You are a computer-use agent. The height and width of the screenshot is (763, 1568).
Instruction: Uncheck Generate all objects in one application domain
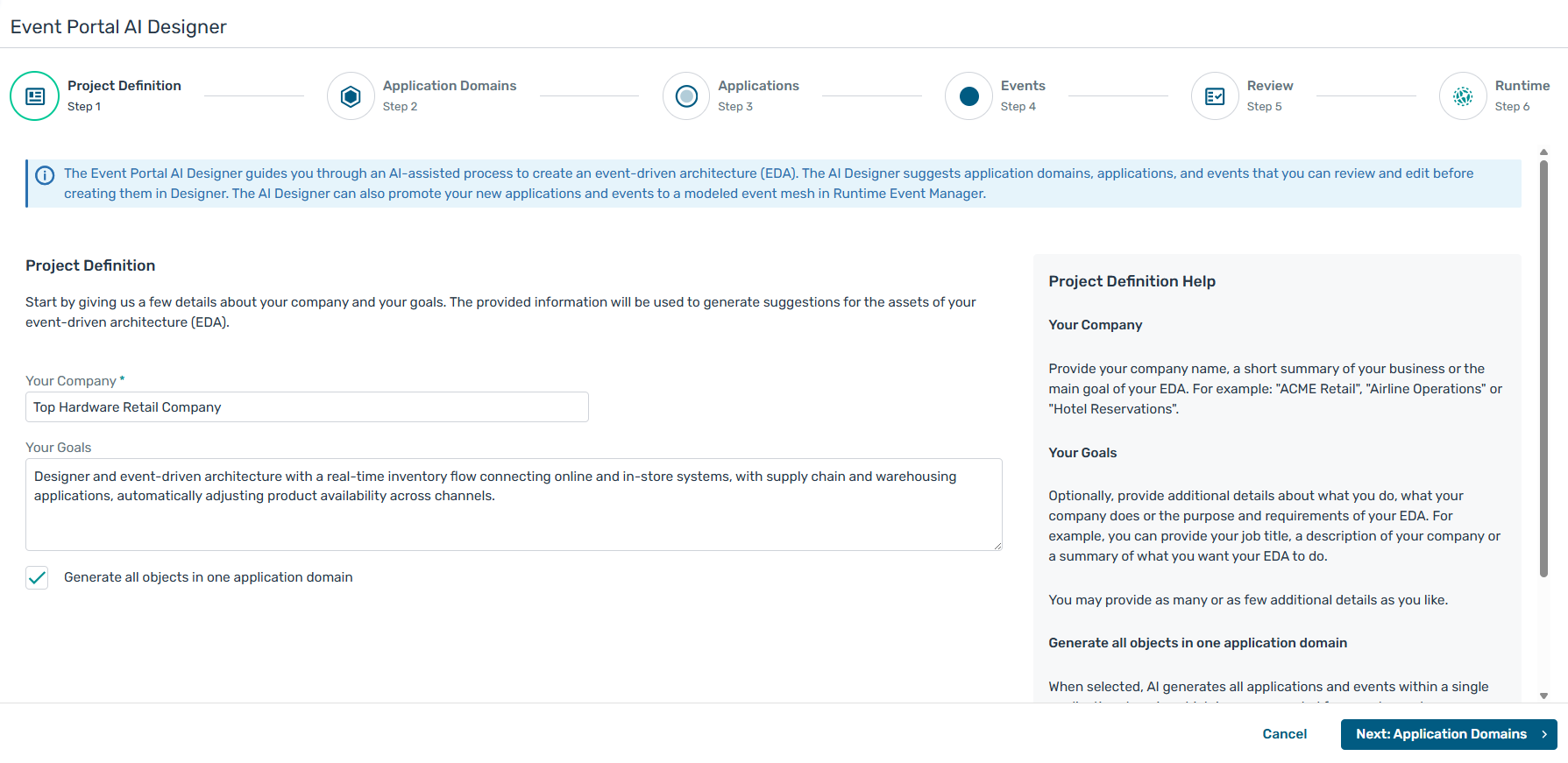[x=37, y=577]
